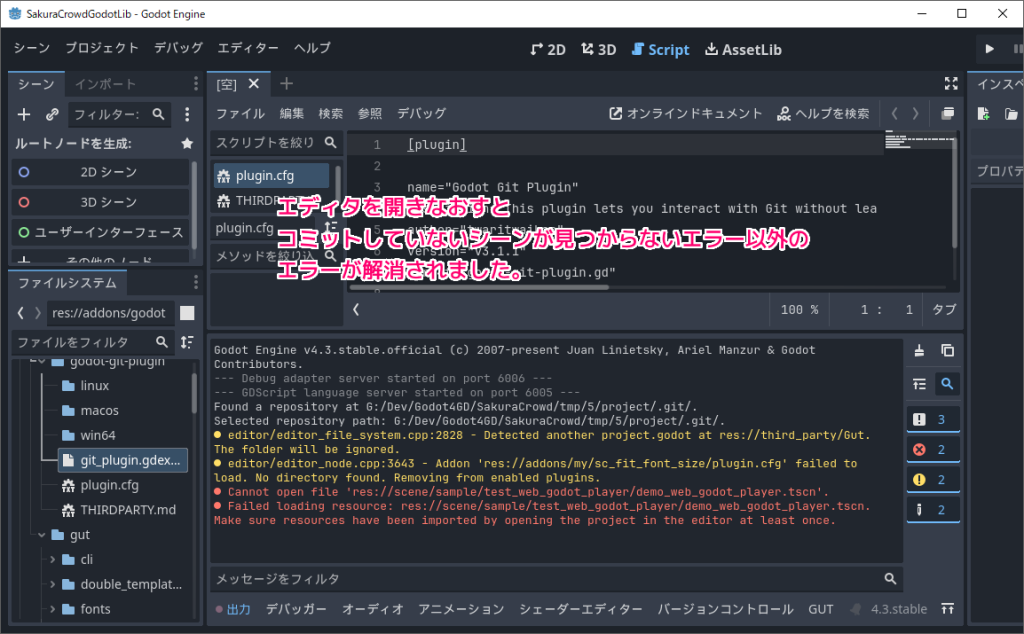Toggle the warning messages filter badge
The width and height of the screenshot is (1024, 634).
coord(934,478)
